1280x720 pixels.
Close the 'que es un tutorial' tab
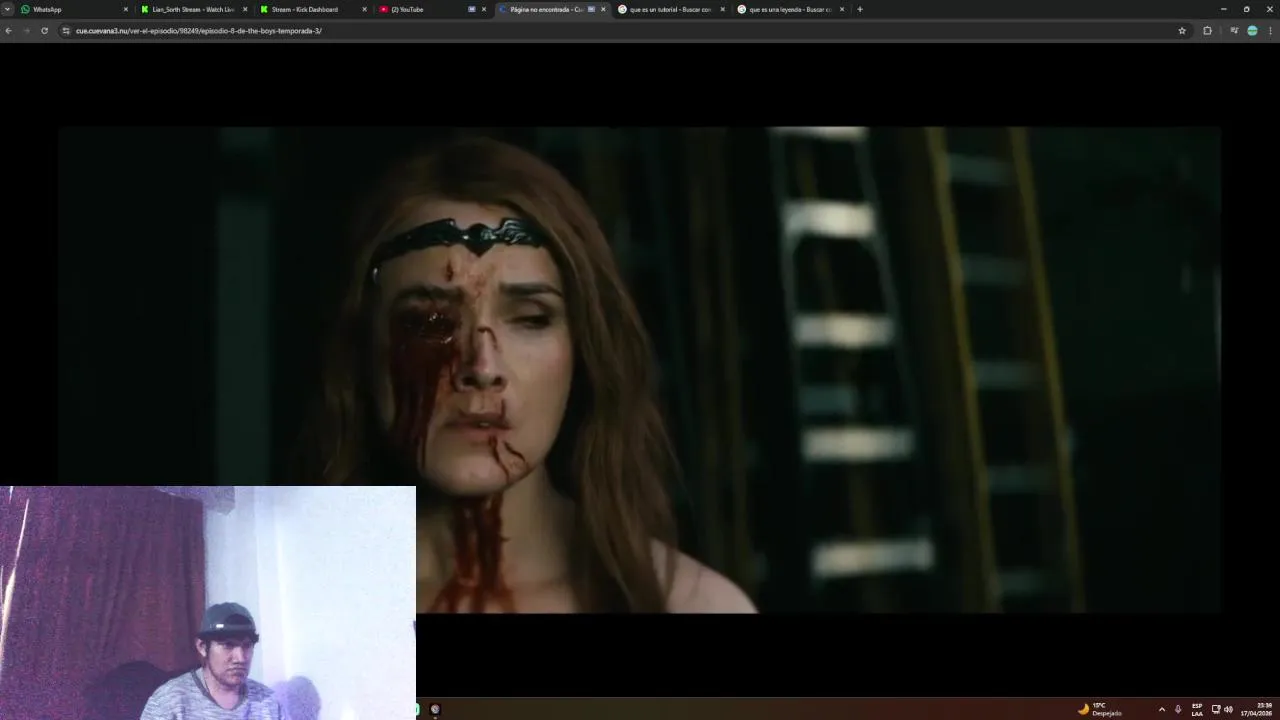pos(722,9)
